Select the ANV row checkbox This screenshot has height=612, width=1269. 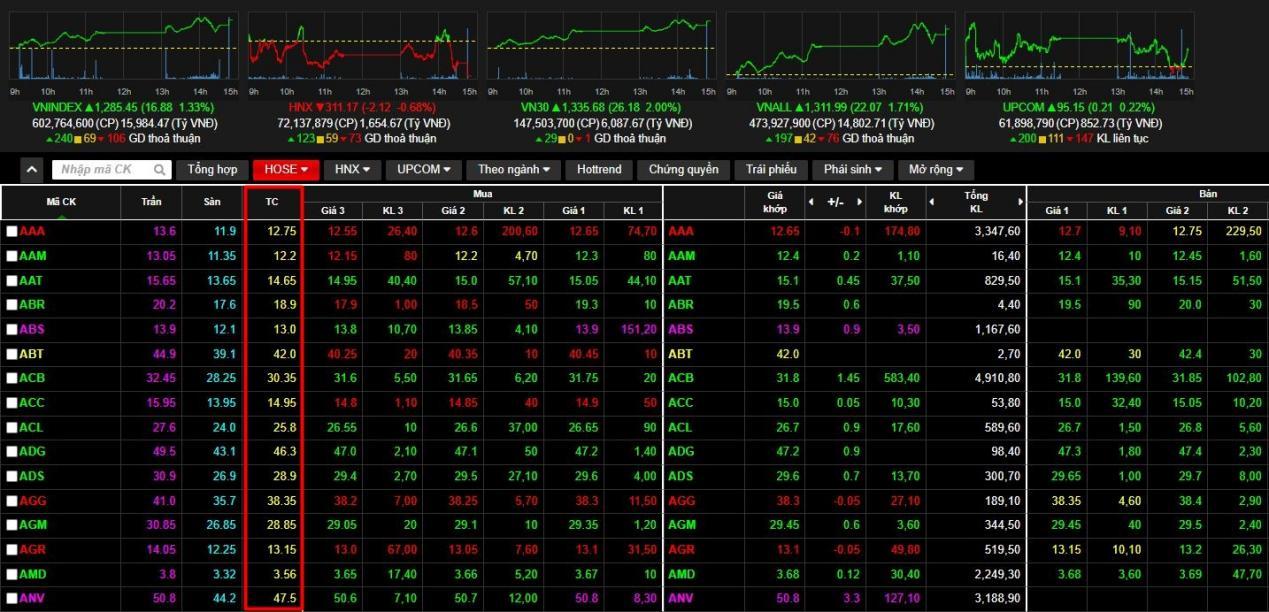[x=12, y=600]
